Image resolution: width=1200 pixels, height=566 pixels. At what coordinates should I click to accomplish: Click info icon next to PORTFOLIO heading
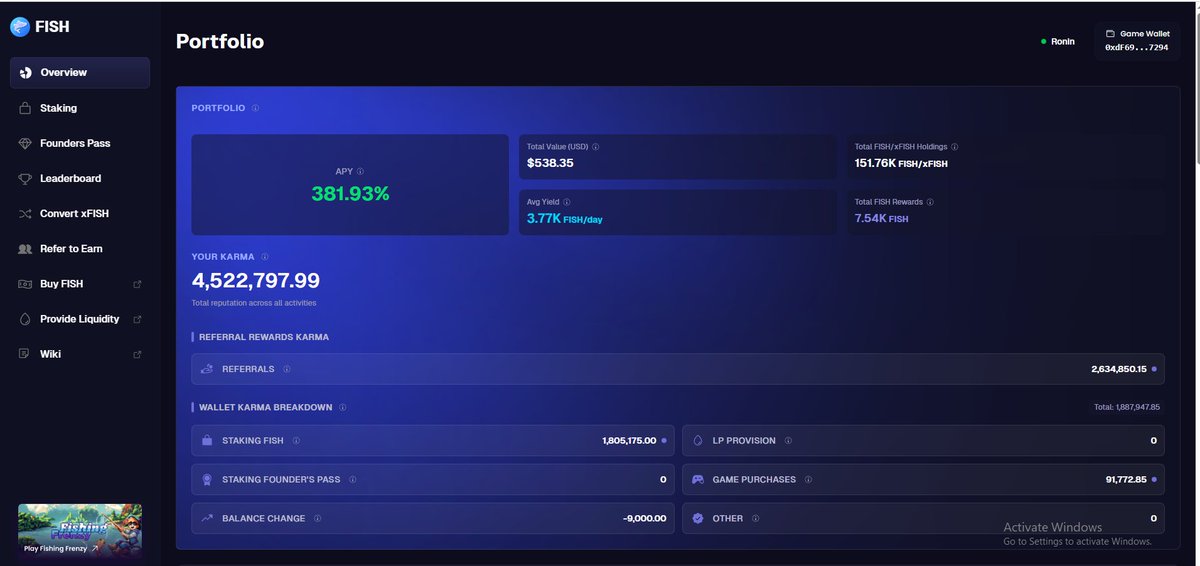tap(255, 108)
